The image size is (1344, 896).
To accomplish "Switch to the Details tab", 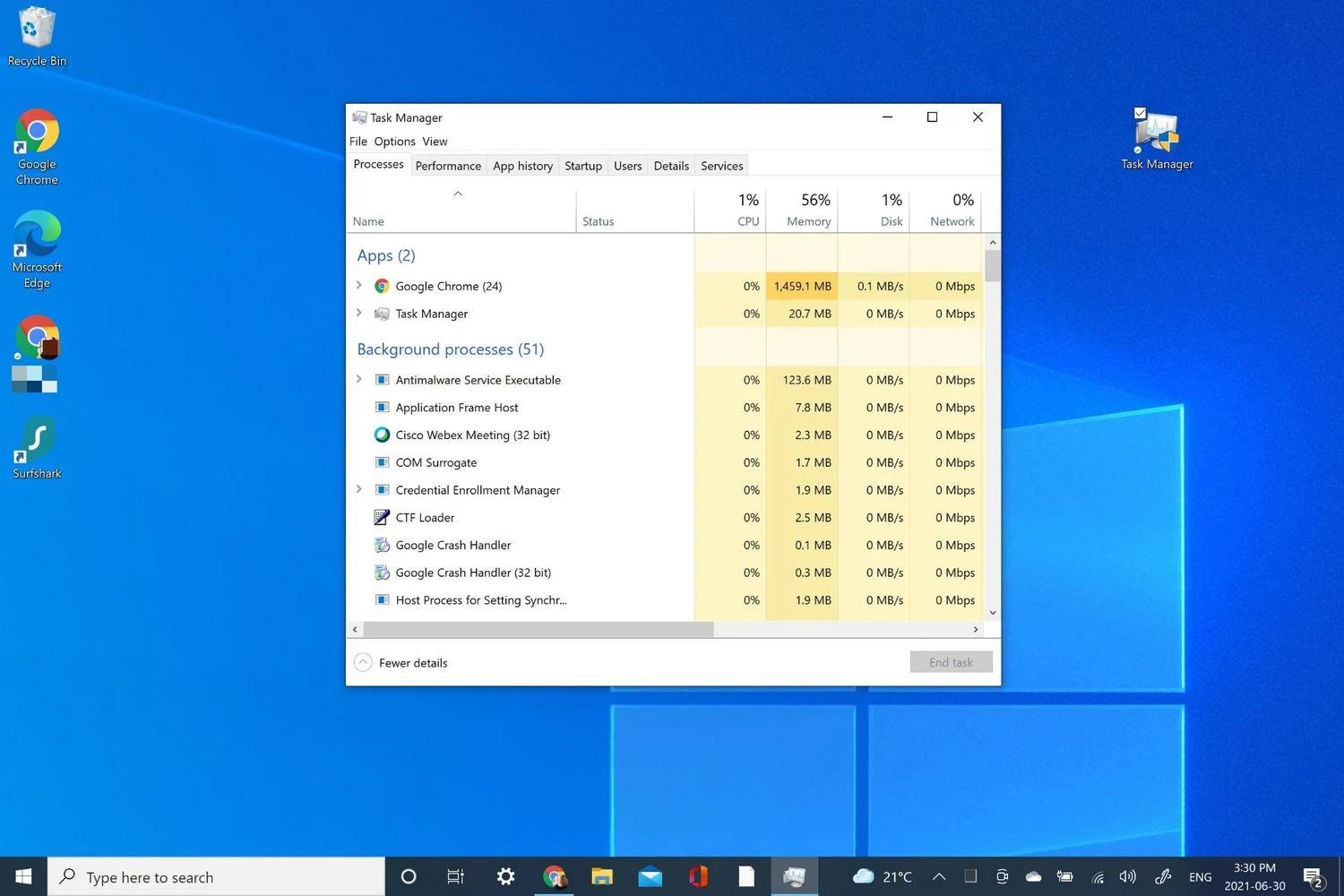I will [x=671, y=166].
